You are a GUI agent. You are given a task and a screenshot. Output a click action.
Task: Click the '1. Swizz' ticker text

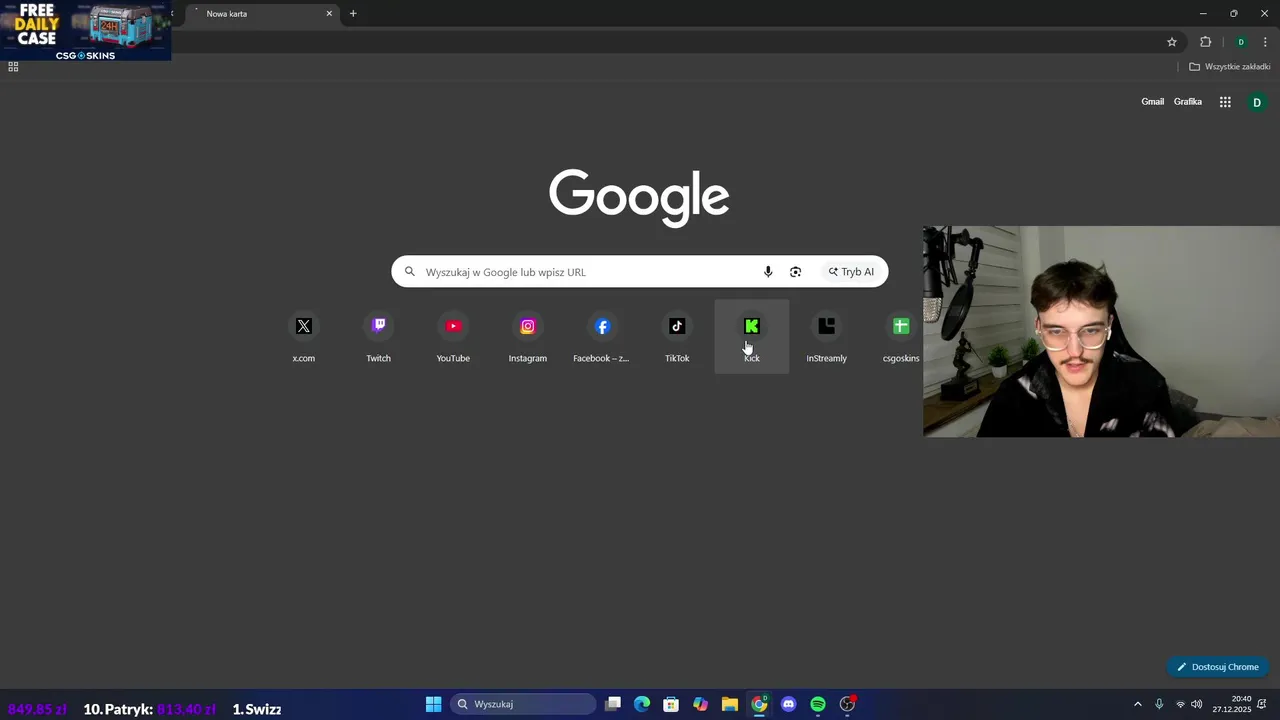pos(257,709)
